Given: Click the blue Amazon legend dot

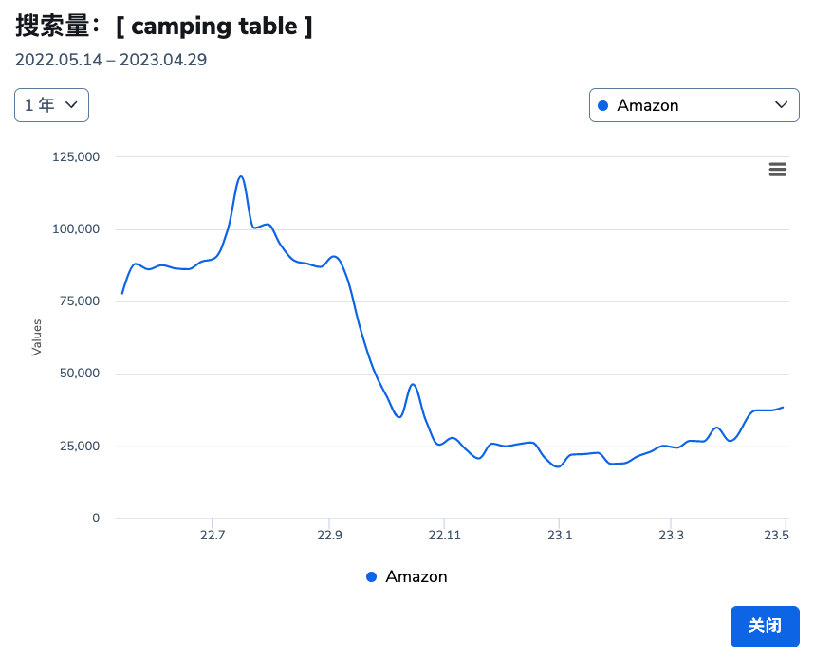Looking at the screenshot, I should tap(372, 577).
